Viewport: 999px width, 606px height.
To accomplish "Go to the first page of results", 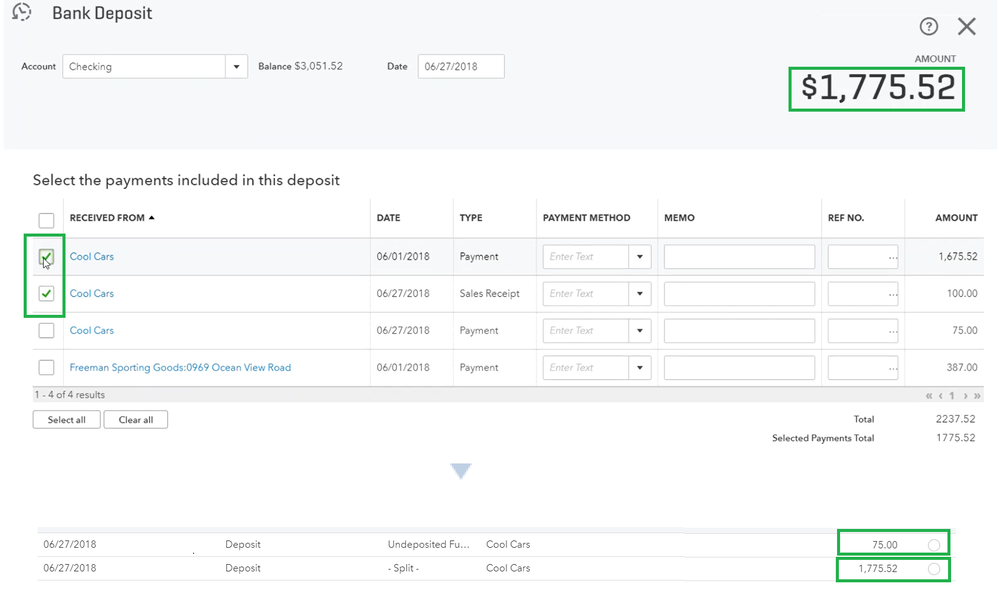I will 929,396.
